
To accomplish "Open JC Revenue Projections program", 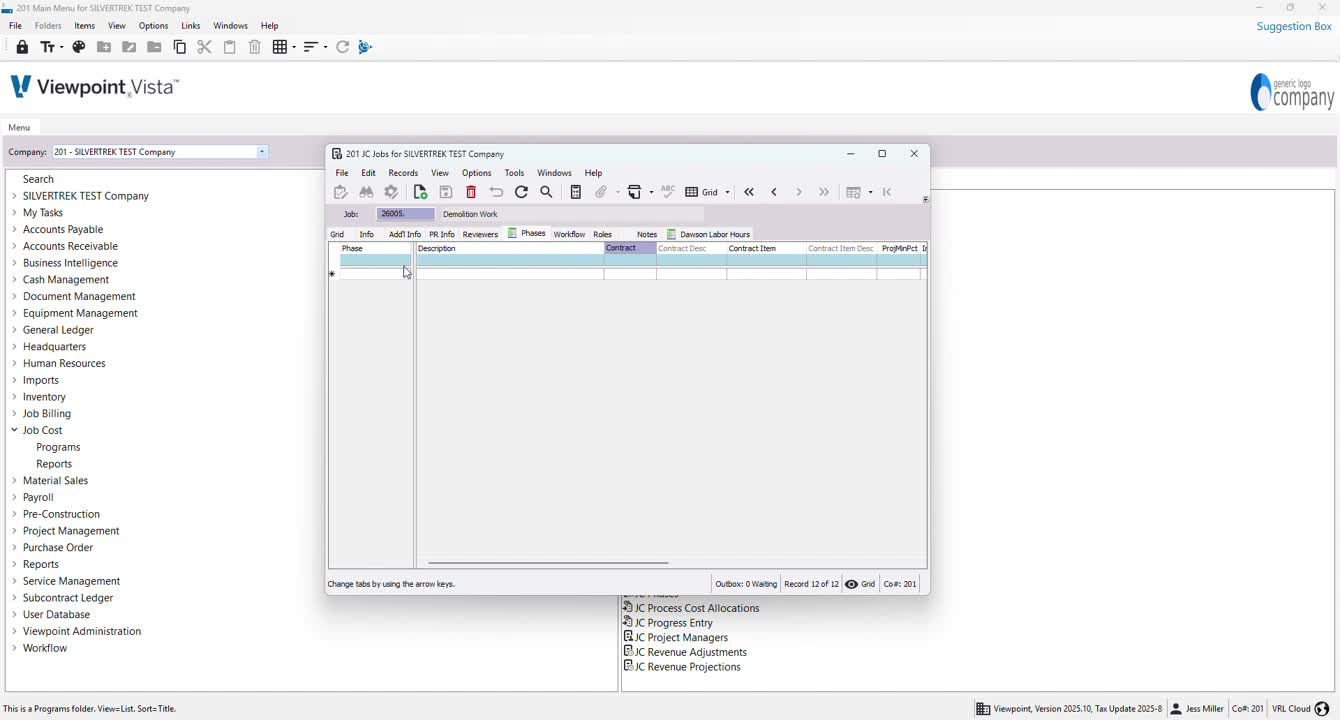I will pyautogui.click(x=682, y=667).
